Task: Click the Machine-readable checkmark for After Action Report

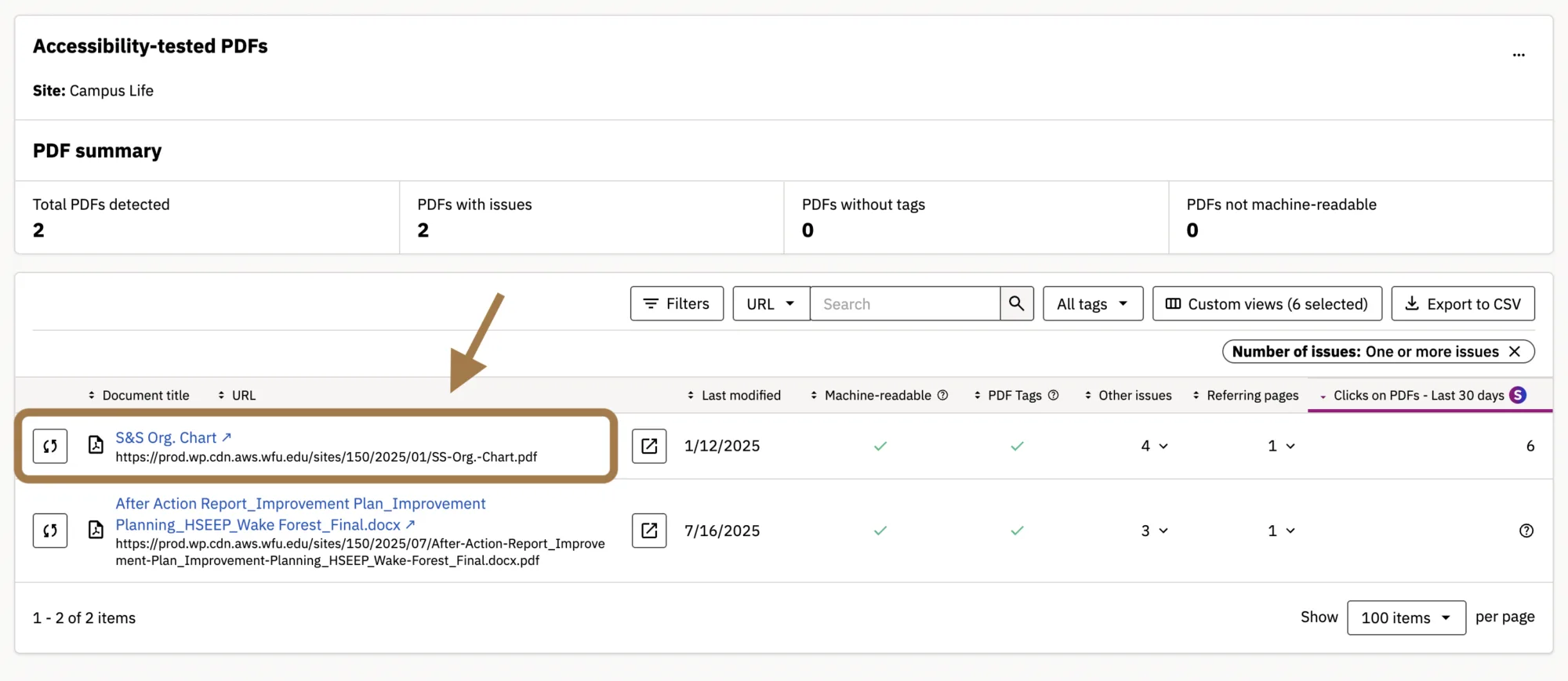Action: click(x=880, y=531)
